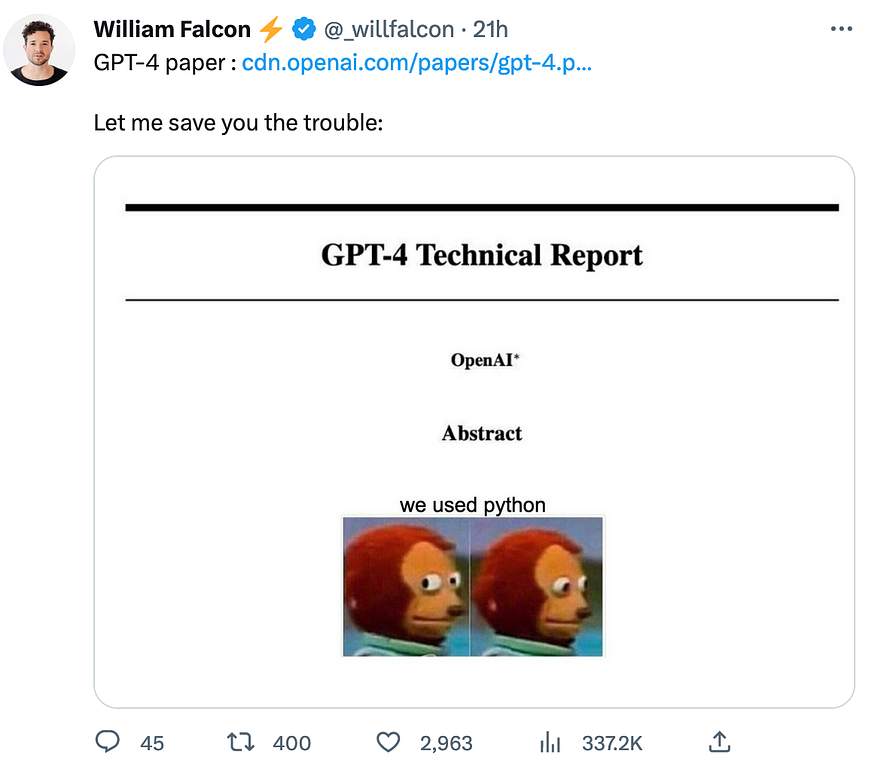
Task: Open analytics via the bar chart icon
Action: coord(550,742)
